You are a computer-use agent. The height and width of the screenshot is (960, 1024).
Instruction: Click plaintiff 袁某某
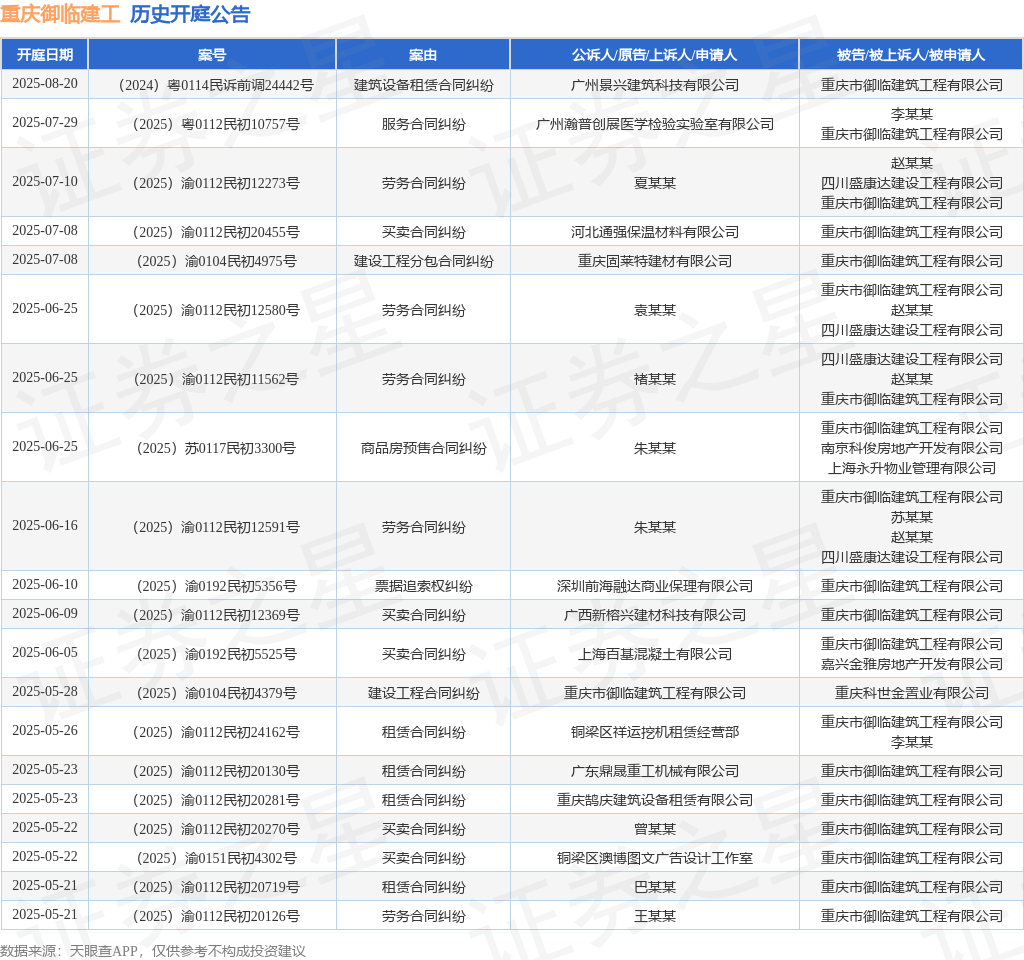coord(654,310)
